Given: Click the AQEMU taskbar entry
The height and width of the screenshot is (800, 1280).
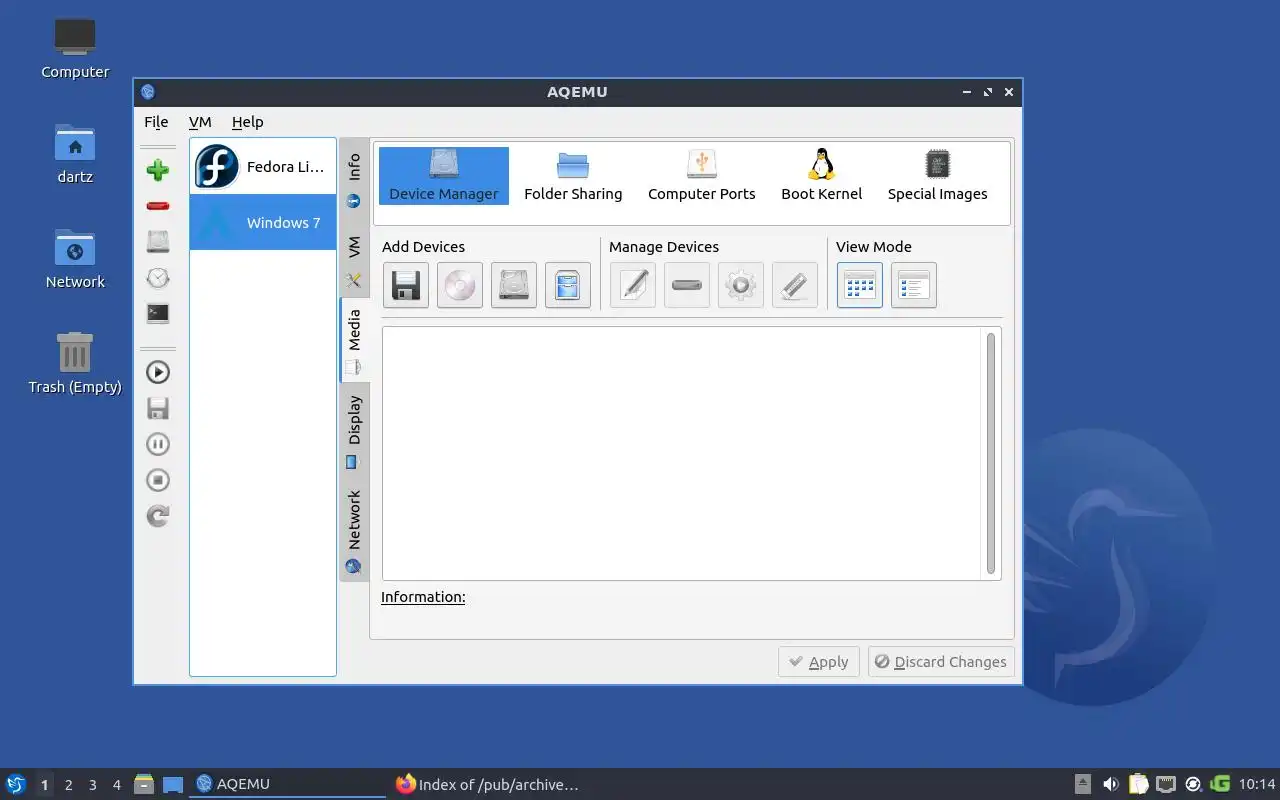Looking at the screenshot, I should (287, 784).
